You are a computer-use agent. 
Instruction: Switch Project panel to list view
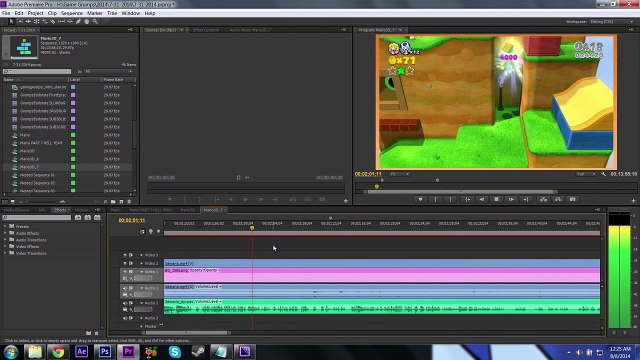point(5,202)
